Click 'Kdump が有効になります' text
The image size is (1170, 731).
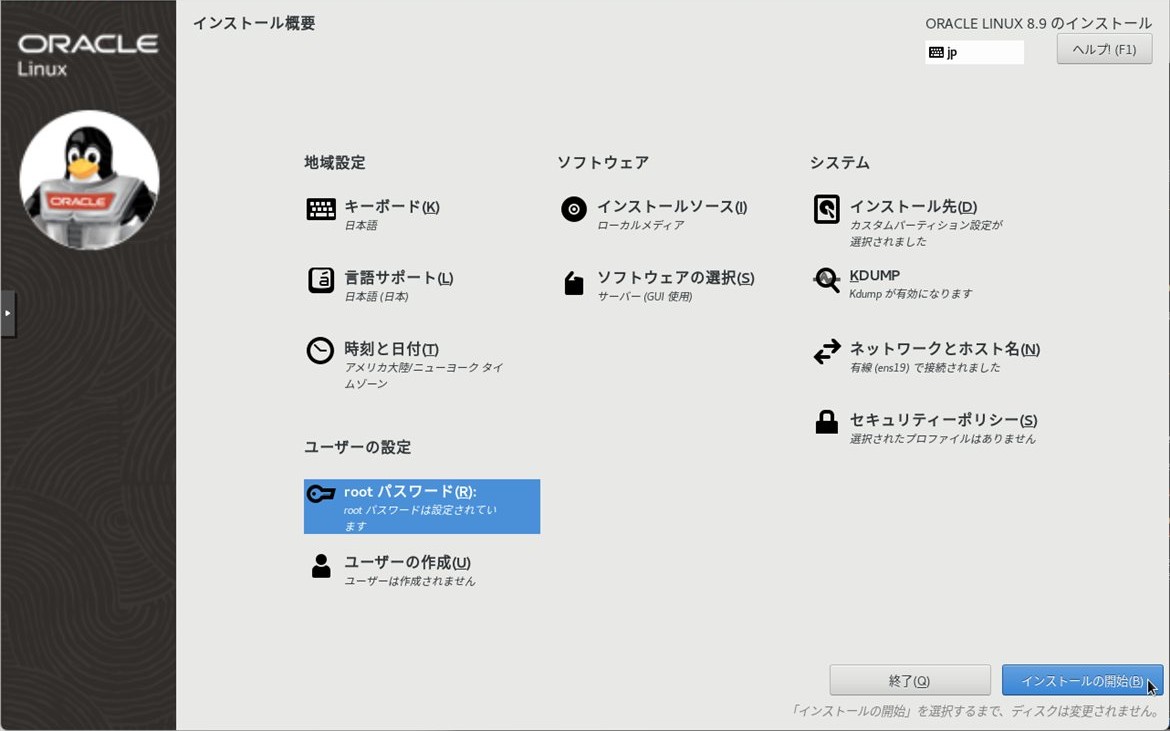point(910,294)
